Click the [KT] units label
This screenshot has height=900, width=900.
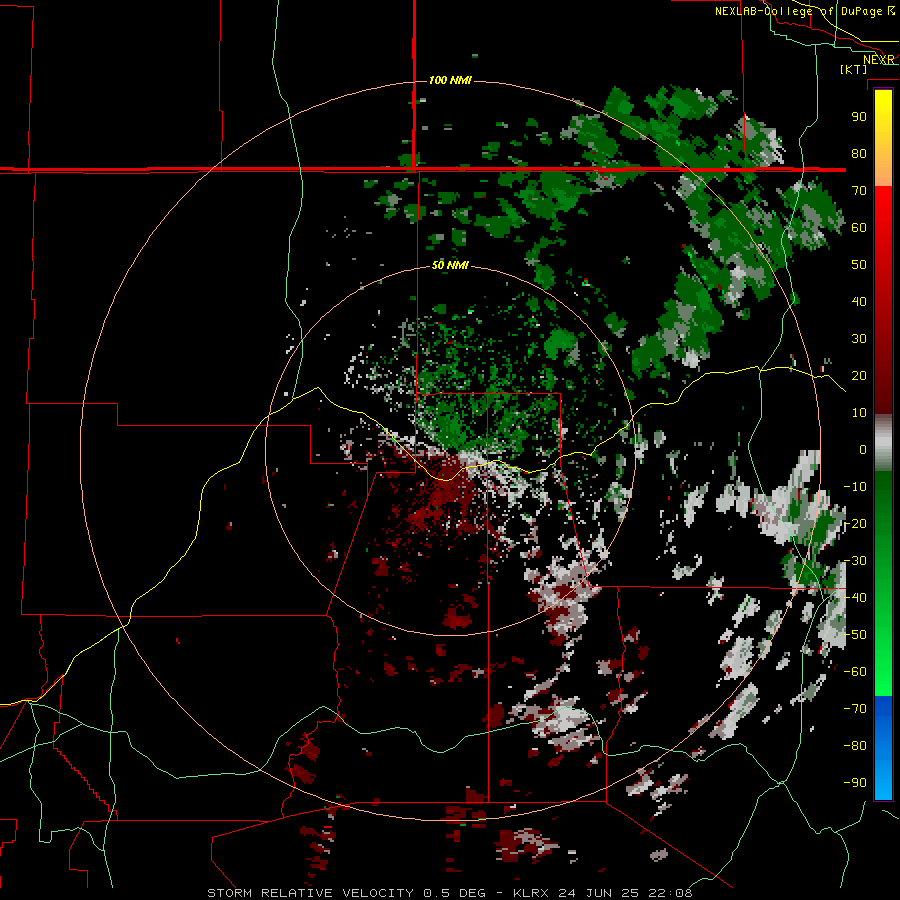(854, 69)
